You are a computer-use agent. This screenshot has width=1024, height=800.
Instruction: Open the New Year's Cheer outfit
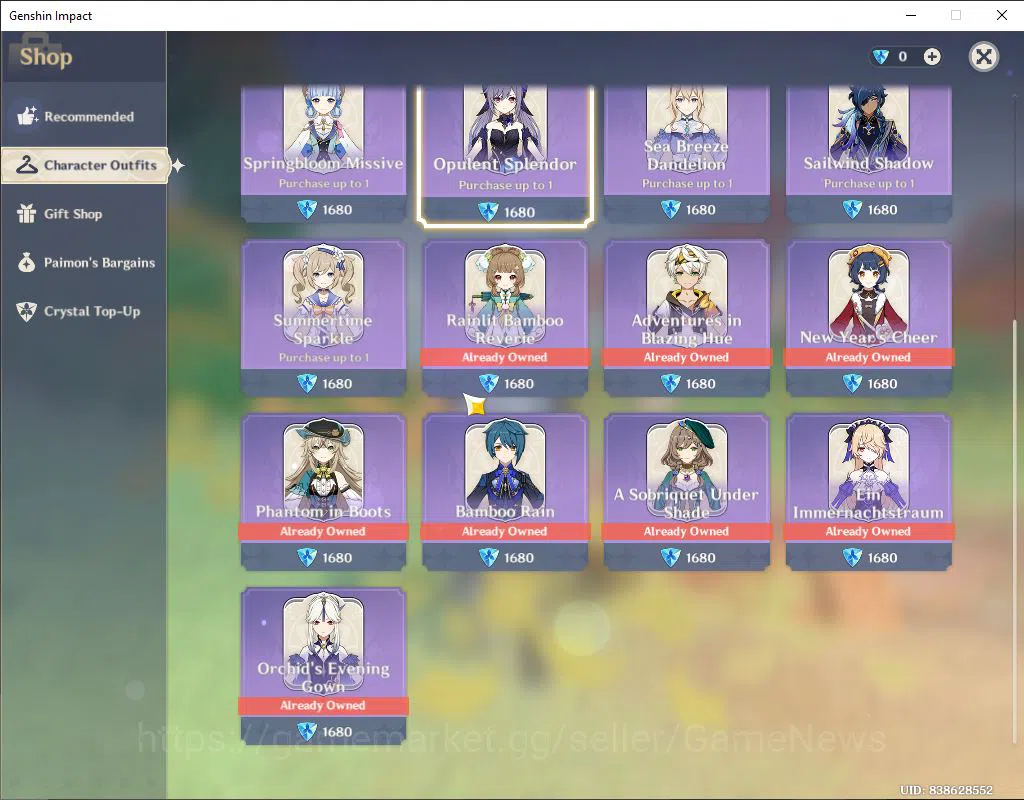(868, 318)
